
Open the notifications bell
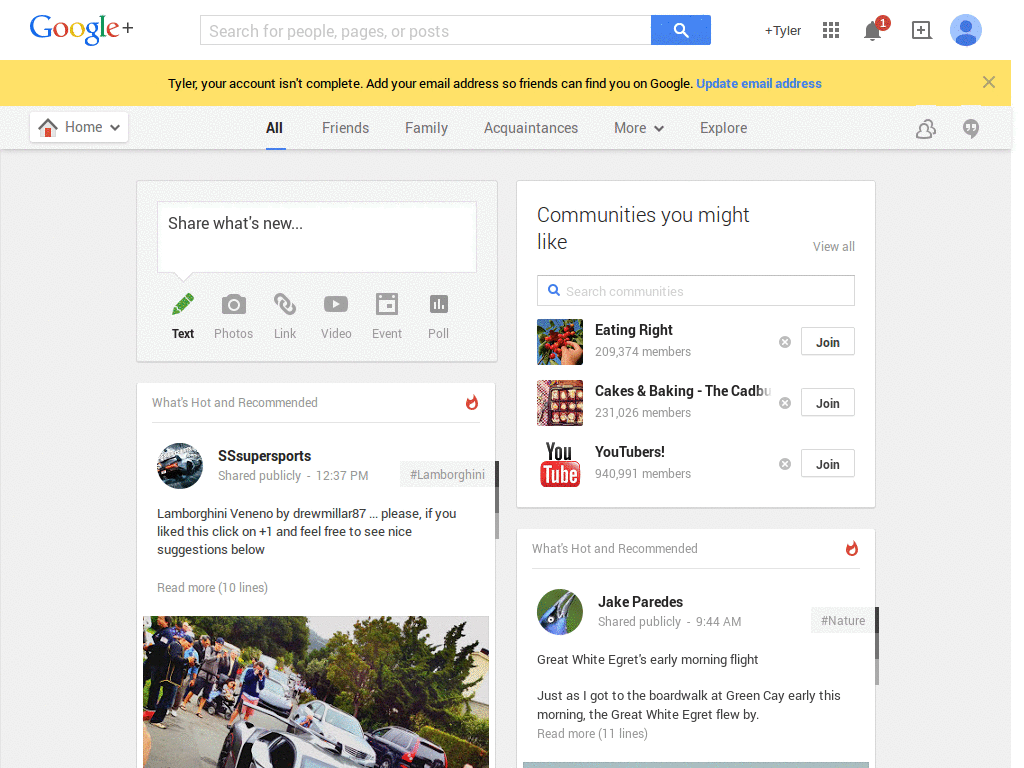[873, 30]
